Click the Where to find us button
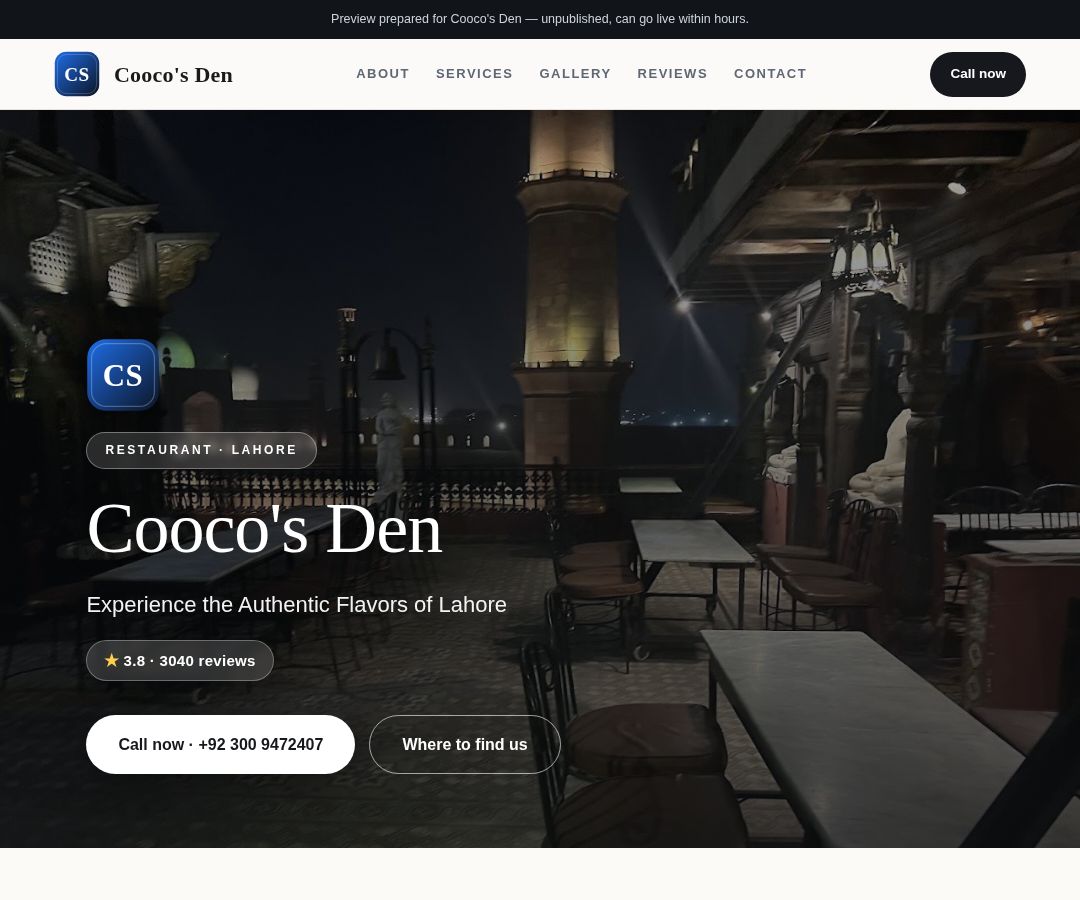This screenshot has height=900, width=1080. (465, 744)
